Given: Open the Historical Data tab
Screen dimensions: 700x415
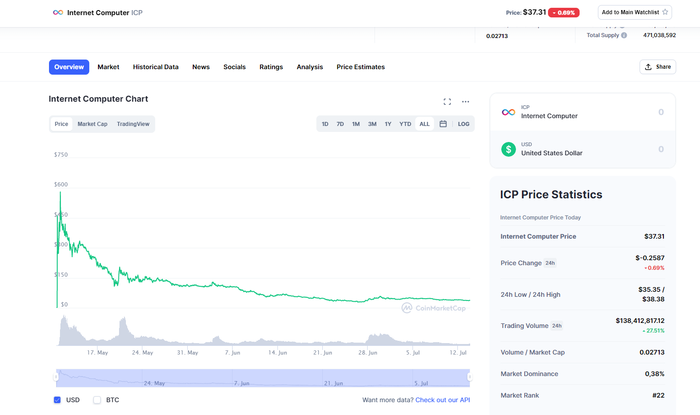Looking at the screenshot, I should 155,67.
